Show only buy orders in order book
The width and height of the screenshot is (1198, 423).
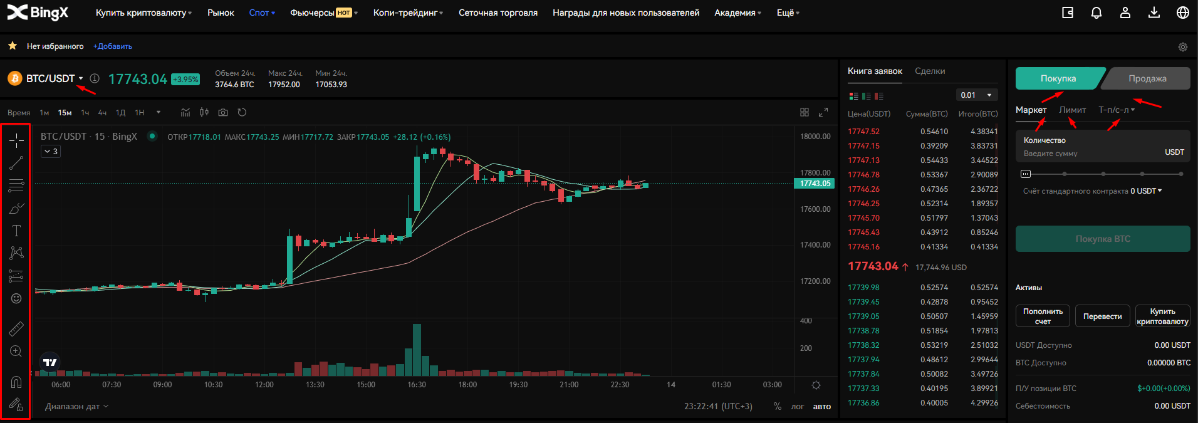coord(865,95)
